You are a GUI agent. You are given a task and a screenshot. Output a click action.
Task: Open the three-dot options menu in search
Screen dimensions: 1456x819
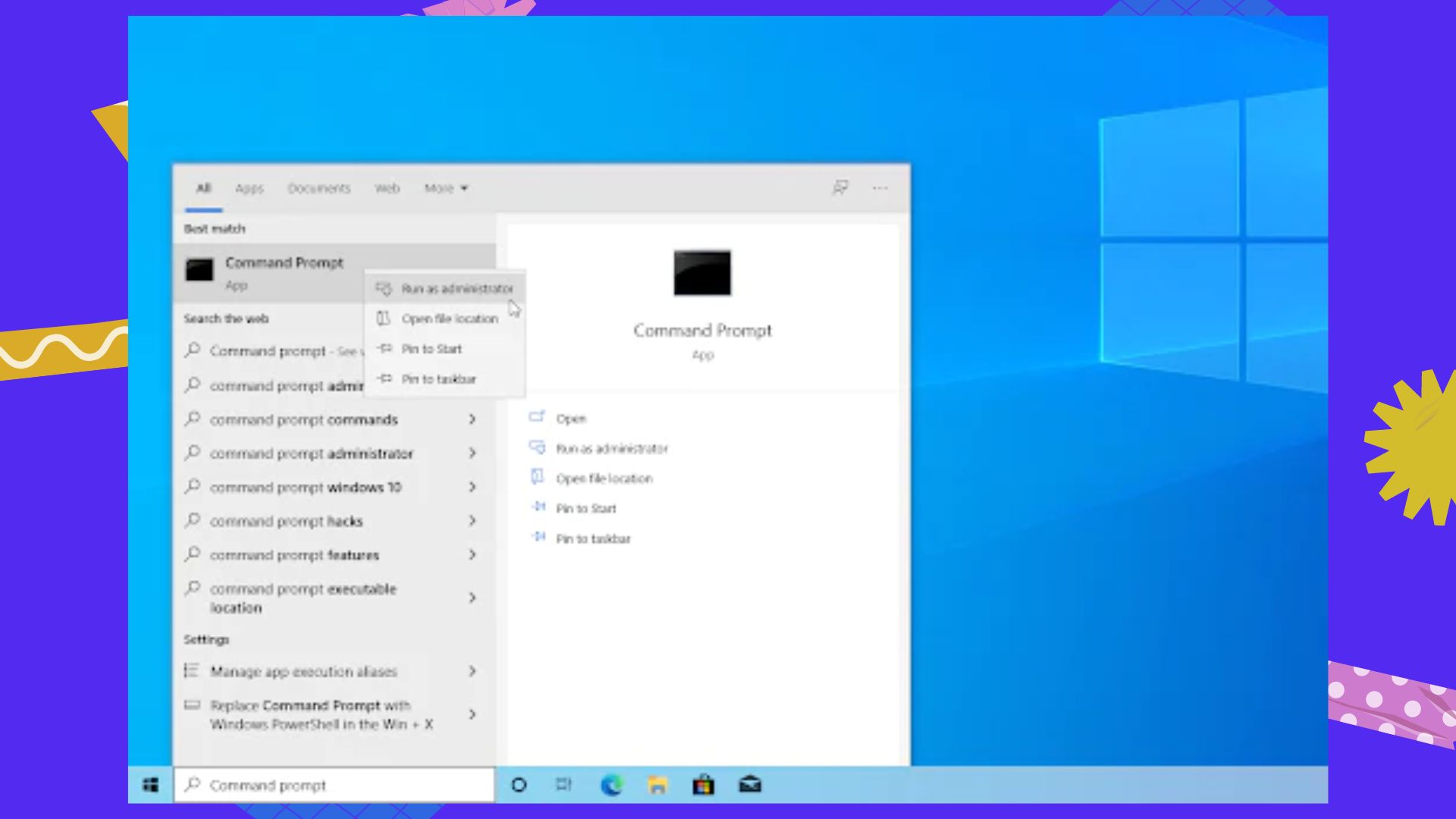click(880, 187)
